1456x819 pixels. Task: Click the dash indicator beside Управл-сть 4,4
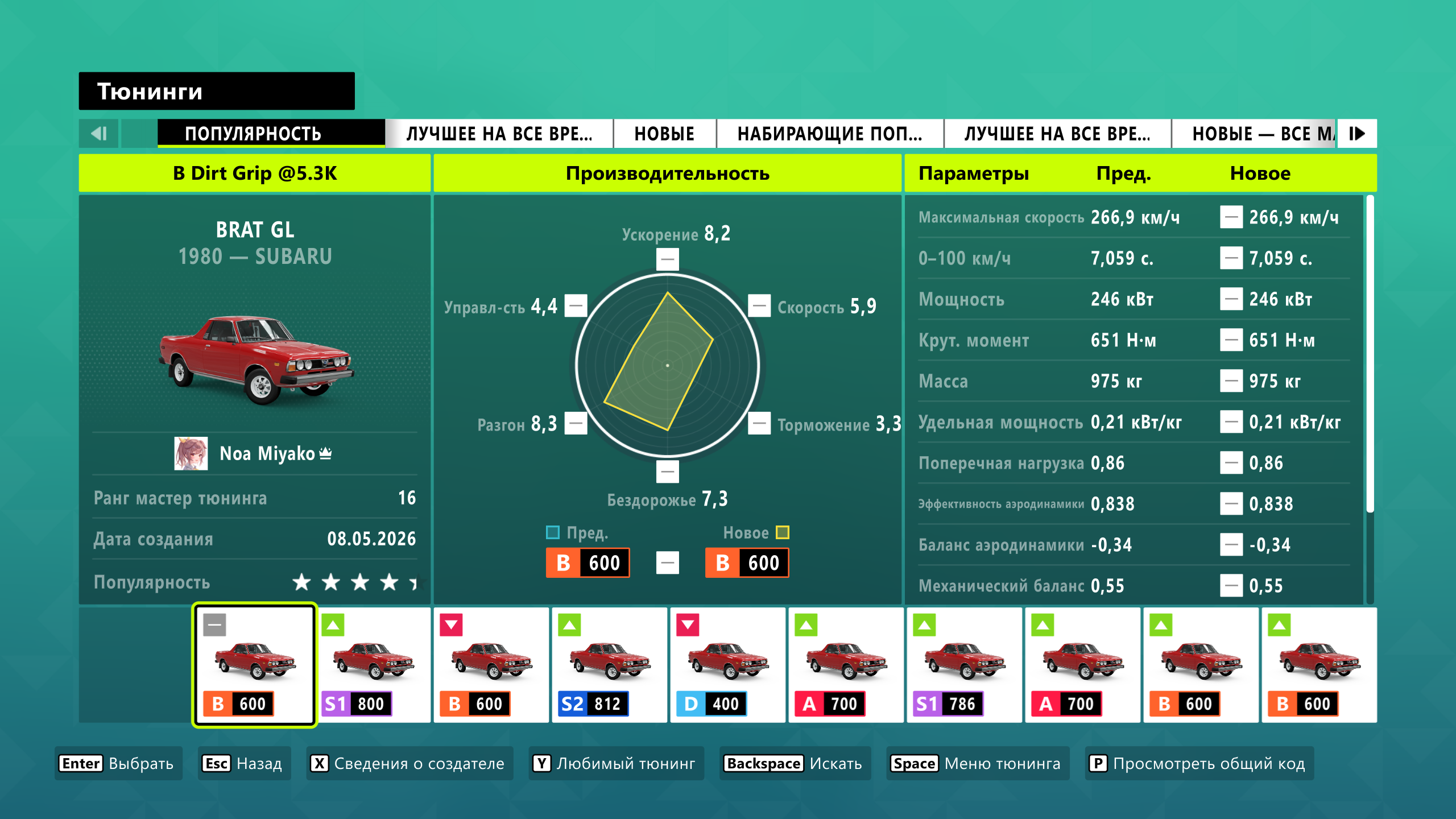[x=576, y=306]
